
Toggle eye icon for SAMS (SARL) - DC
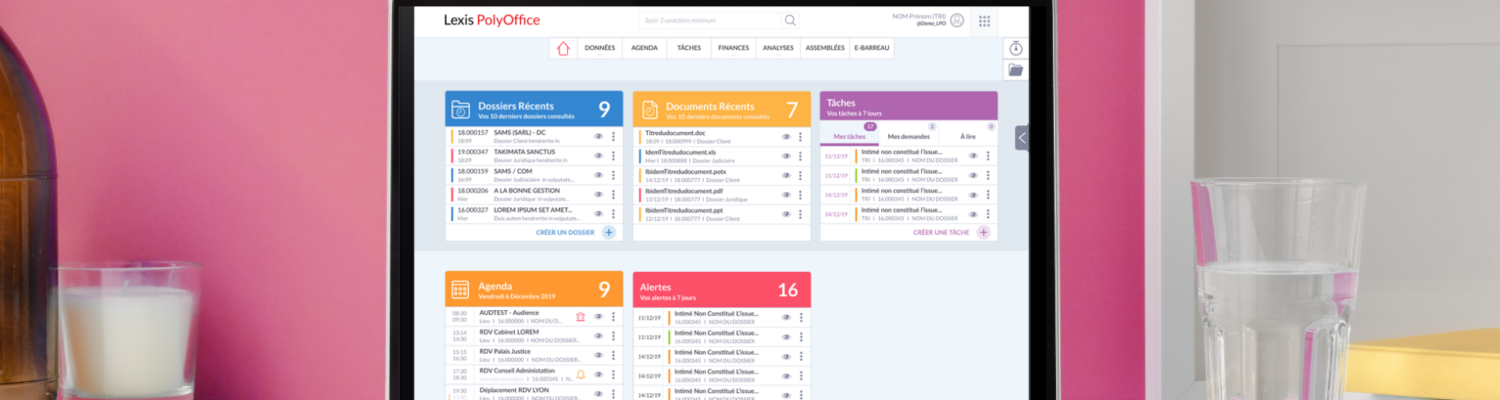(x=598, y=137)
